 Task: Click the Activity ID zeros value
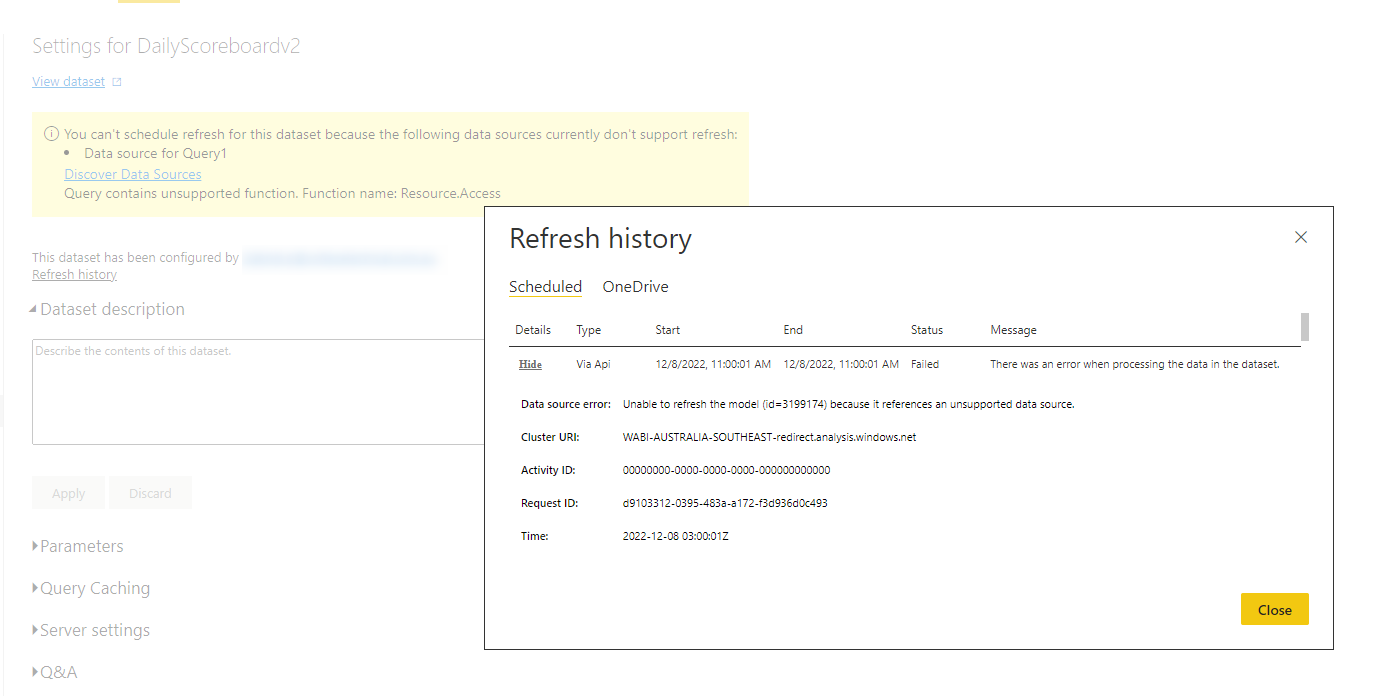point(726,470)
